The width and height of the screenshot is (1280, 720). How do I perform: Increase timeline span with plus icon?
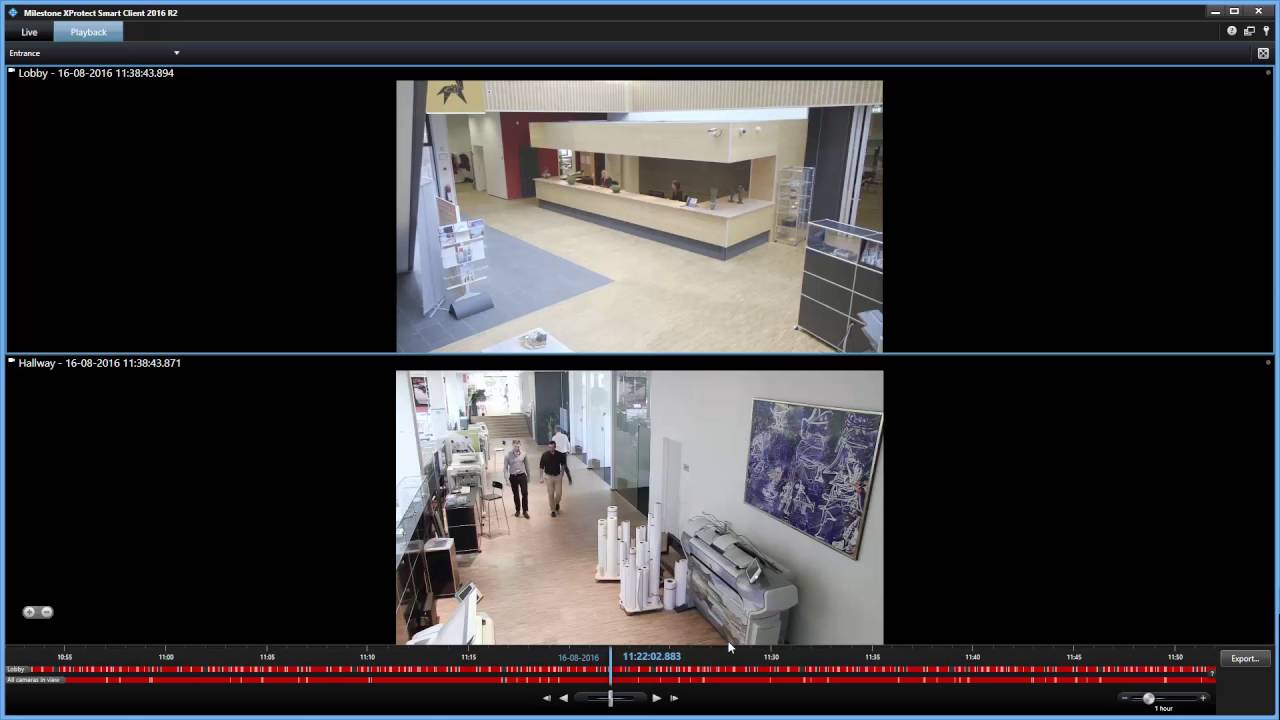(x=1203, y=698)
